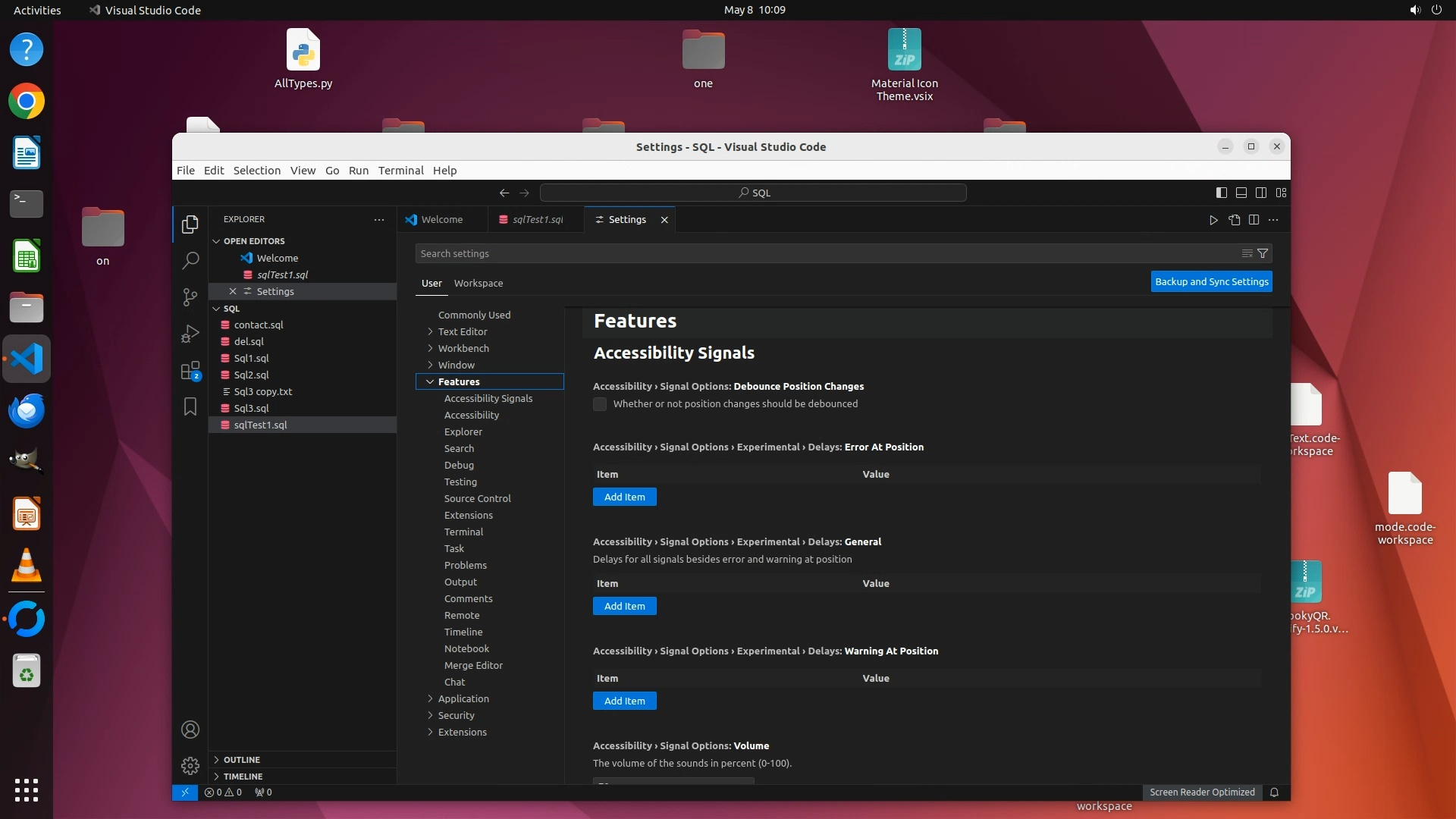
Task: Toggle bottom panel layout icon
Action: [x=1241, y=193]
